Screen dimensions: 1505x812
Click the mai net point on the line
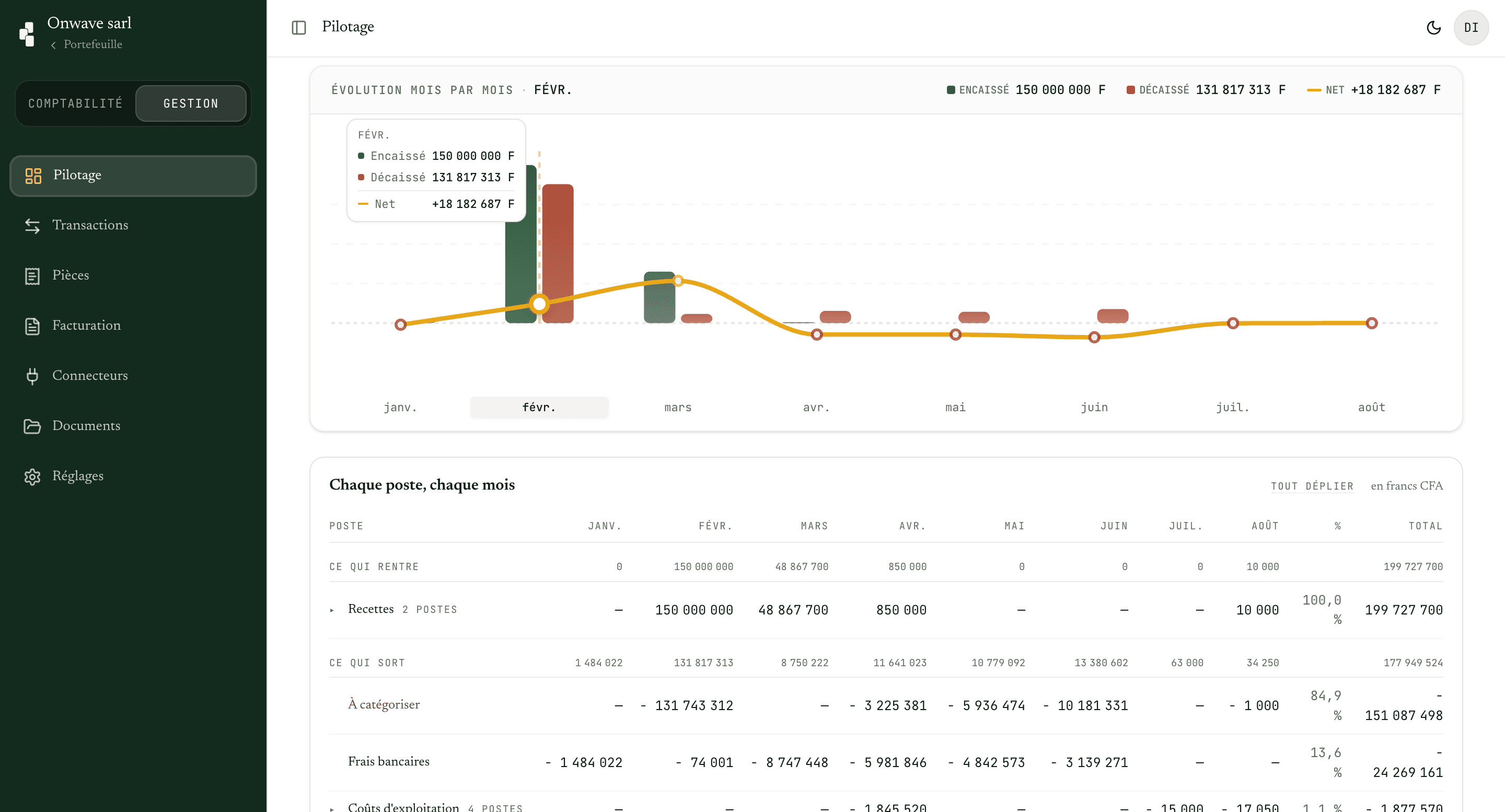955,335
